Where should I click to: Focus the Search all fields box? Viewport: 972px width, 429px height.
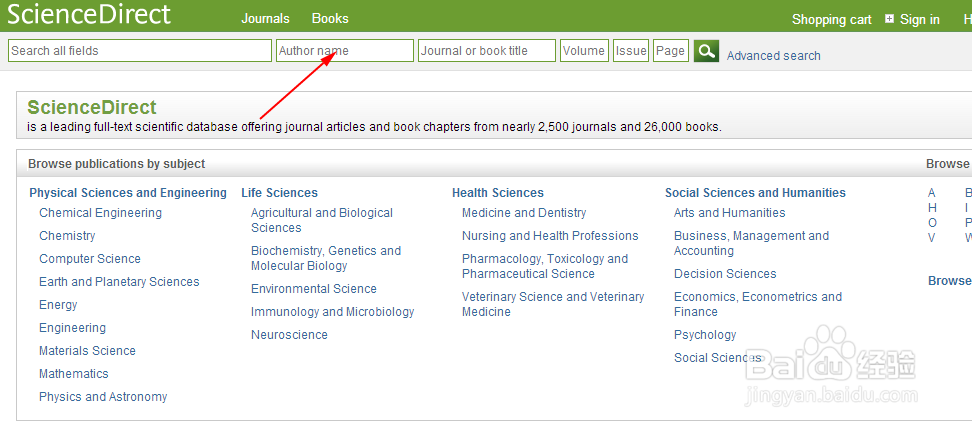(x=140, y=51)
